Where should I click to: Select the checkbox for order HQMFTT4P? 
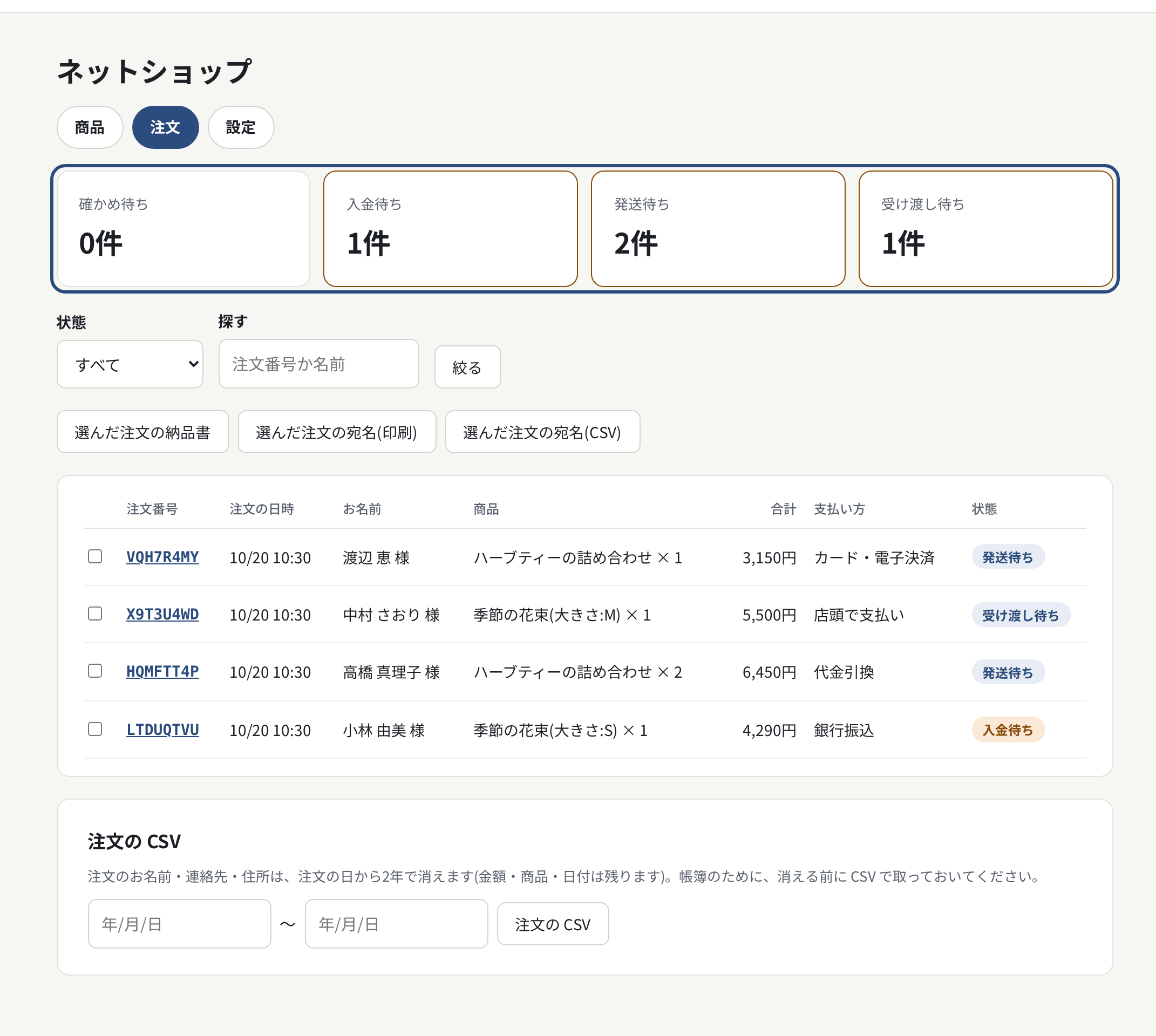(x=95, y=671)
